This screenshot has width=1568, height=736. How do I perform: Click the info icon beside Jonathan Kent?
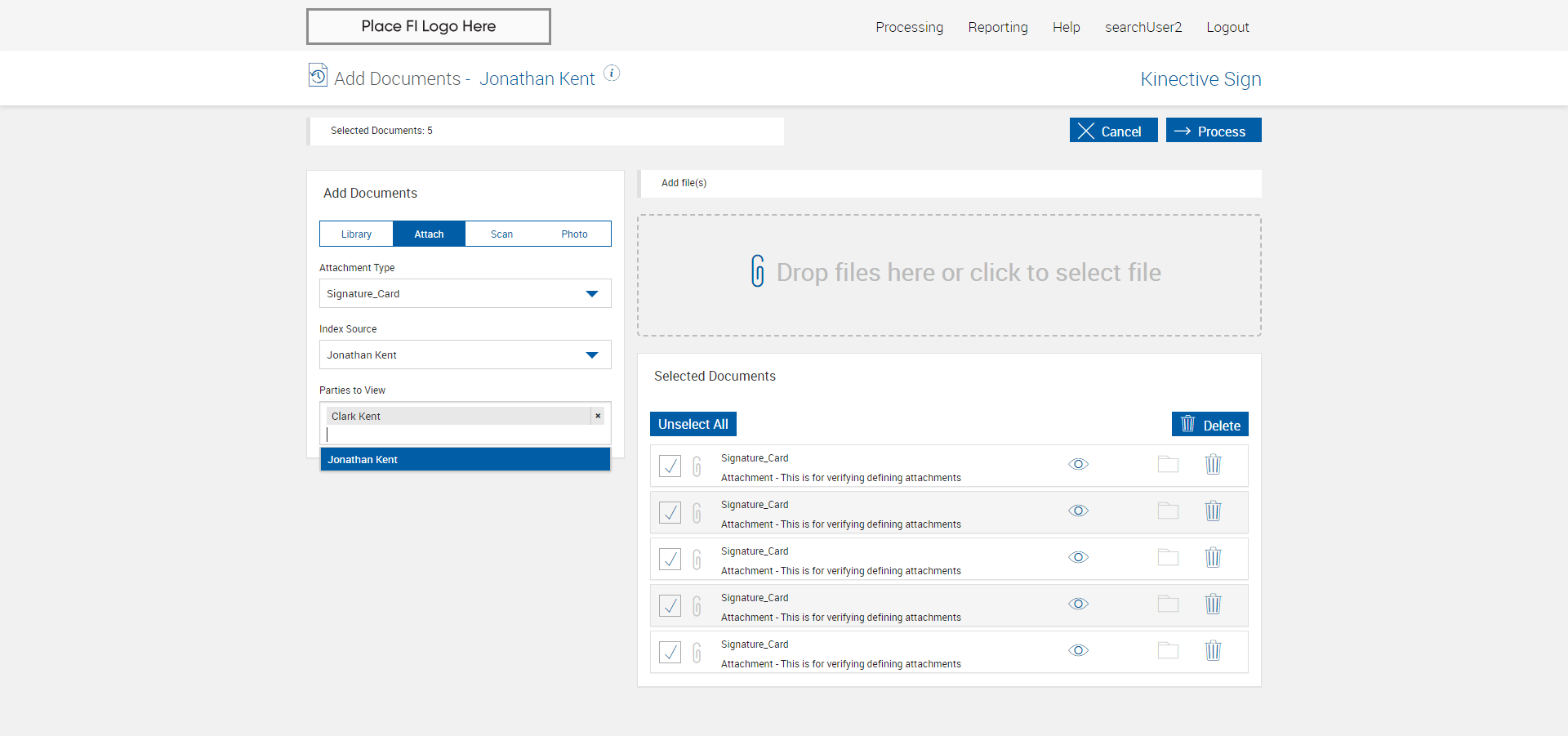point(612,74)
